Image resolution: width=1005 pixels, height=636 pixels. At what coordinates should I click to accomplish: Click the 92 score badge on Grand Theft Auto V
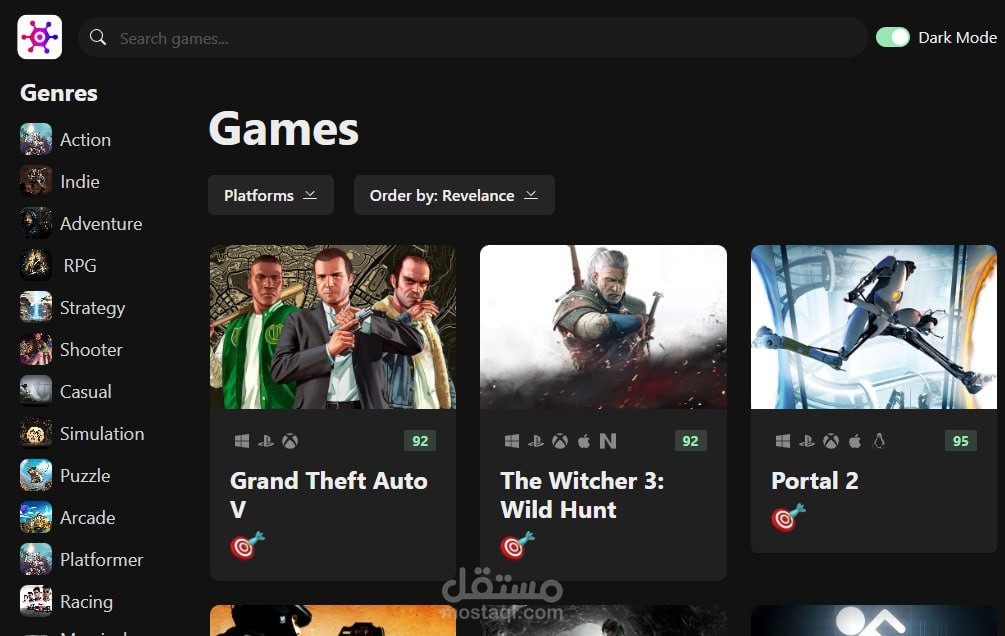[420, 441]
